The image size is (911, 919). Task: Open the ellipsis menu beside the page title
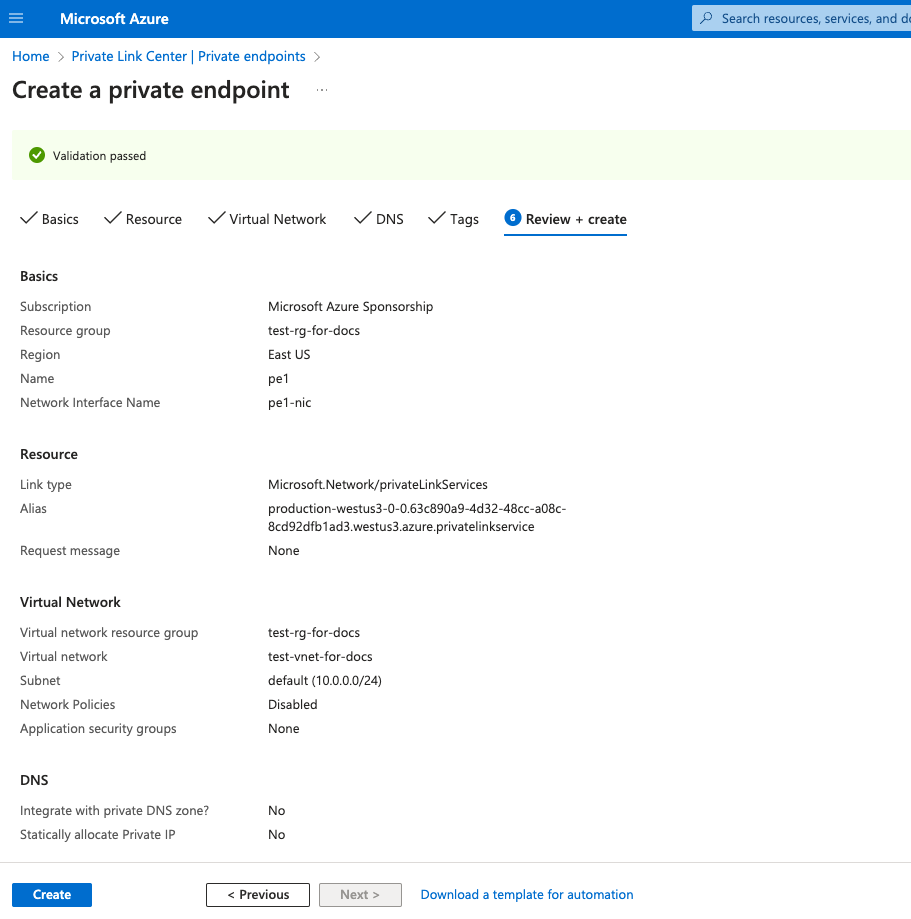[322, 90]
